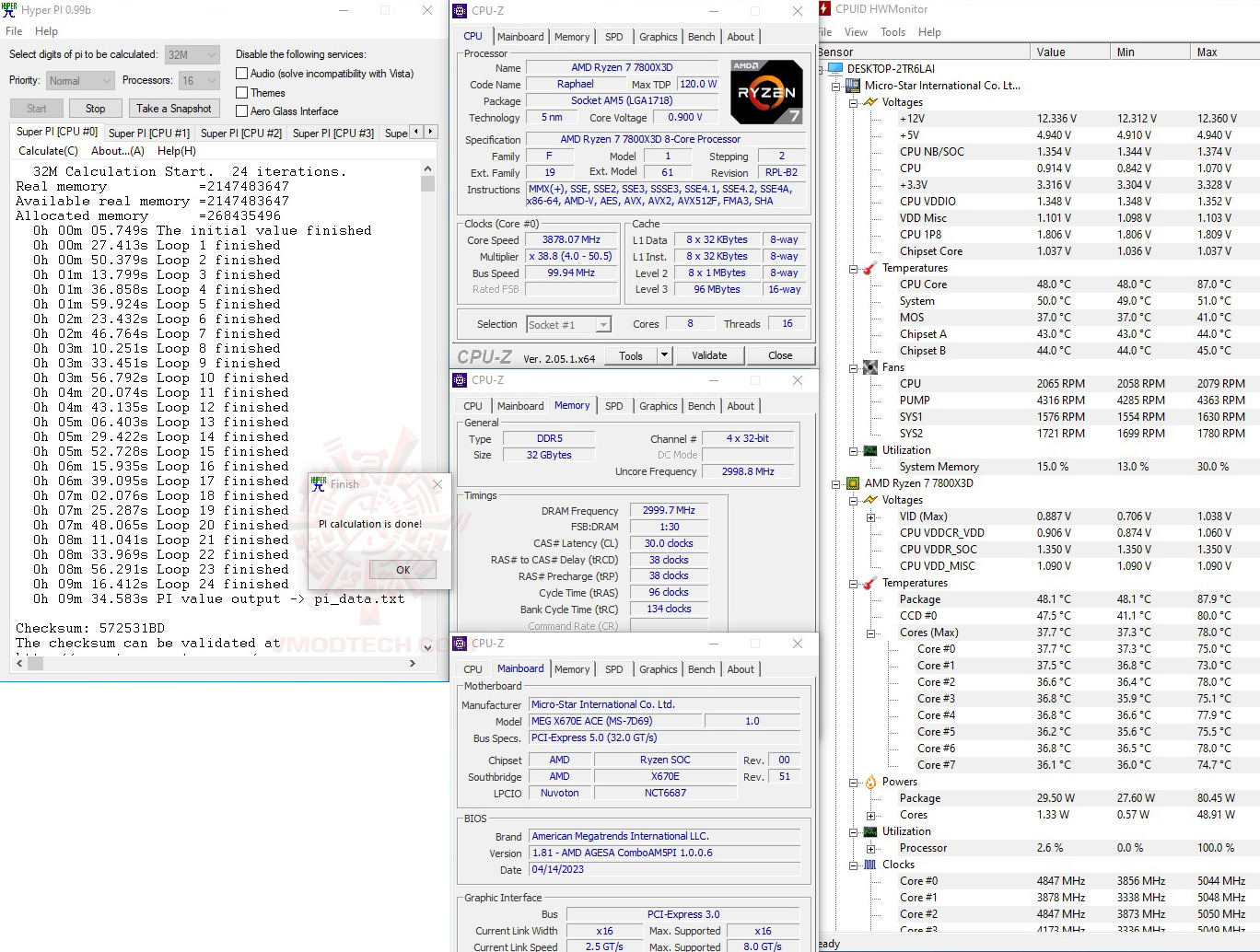Open the Bench tab in top CPU-Z window
The width and height of the screenshot is (1260, 952).
click(702, 37)
